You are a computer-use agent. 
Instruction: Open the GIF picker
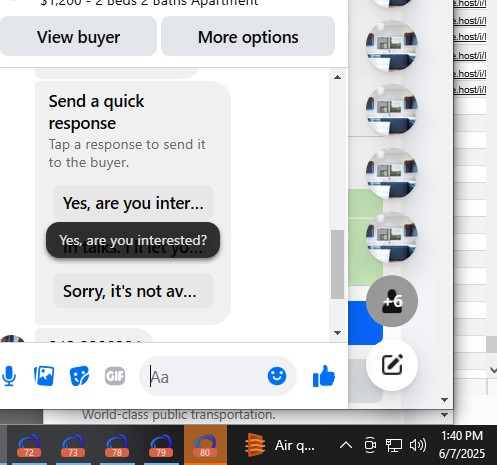click(x=115, y=376)
